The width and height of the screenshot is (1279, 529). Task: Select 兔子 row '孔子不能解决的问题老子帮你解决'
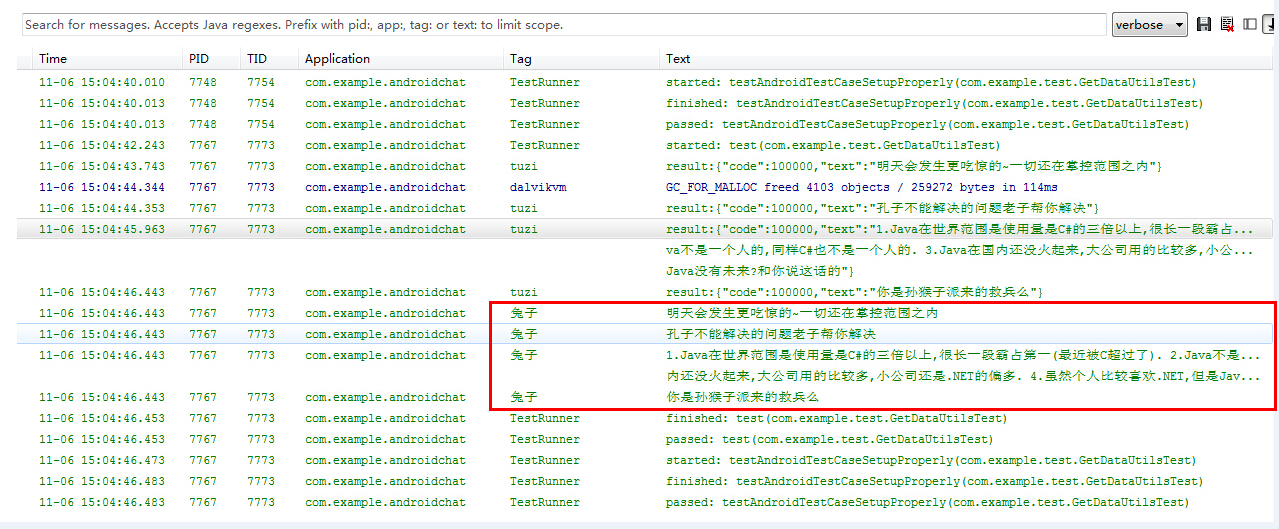(771, 335)
